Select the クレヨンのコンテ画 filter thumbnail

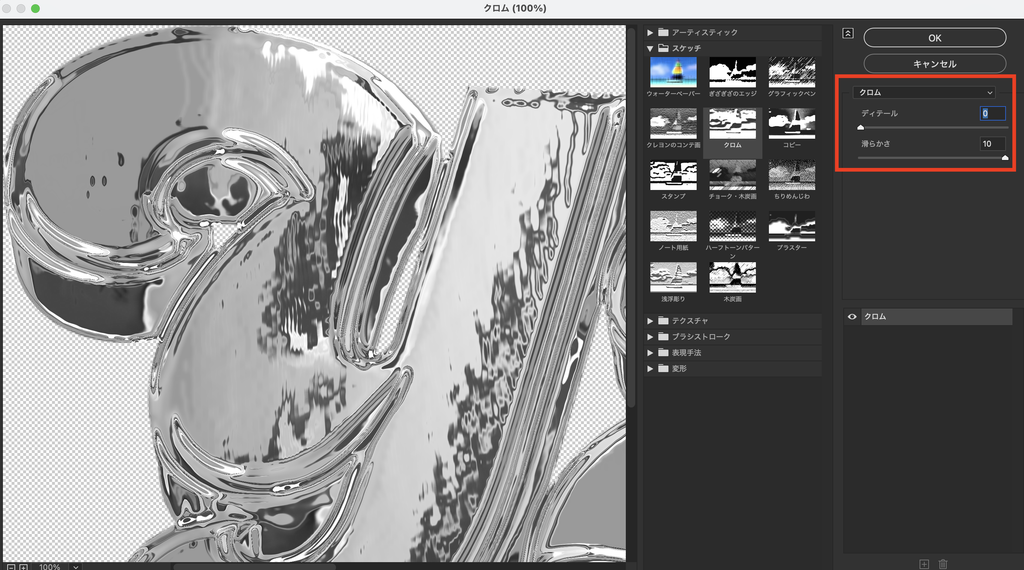(673, 123)
